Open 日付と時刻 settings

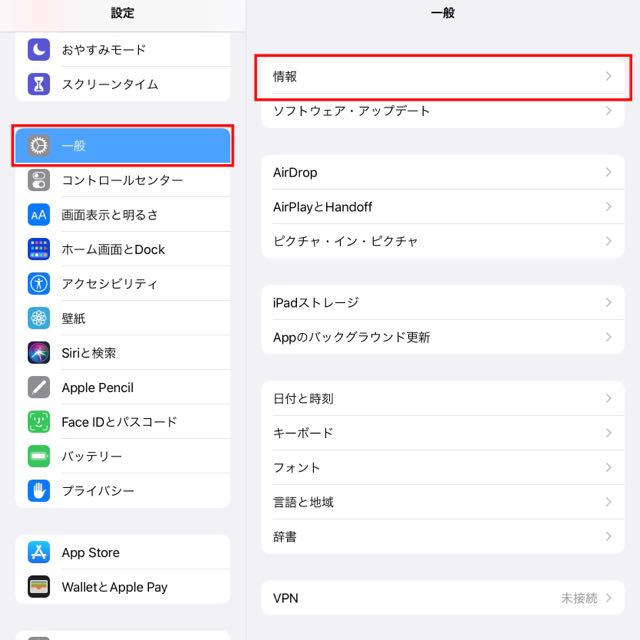click(443, 398)
